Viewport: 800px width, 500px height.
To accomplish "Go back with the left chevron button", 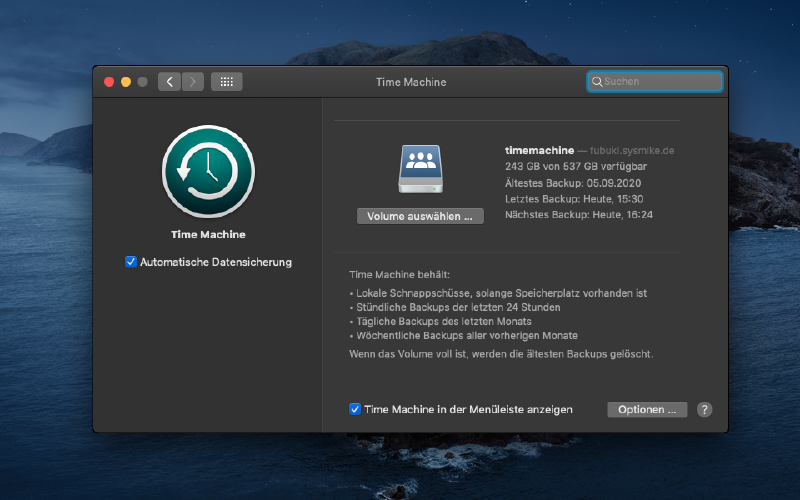I will (169, 82).
